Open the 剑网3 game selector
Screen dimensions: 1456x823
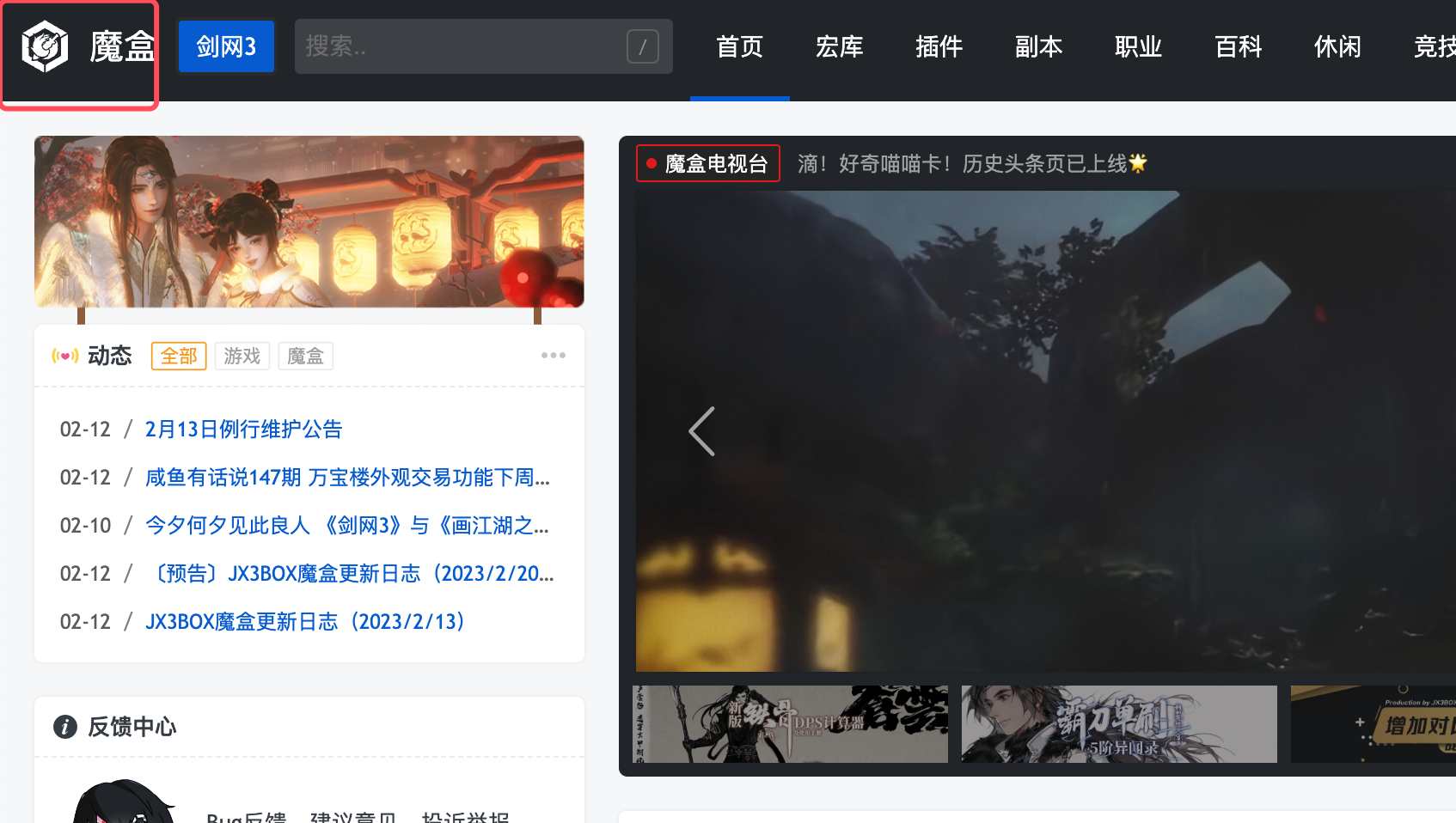(226, 46)
